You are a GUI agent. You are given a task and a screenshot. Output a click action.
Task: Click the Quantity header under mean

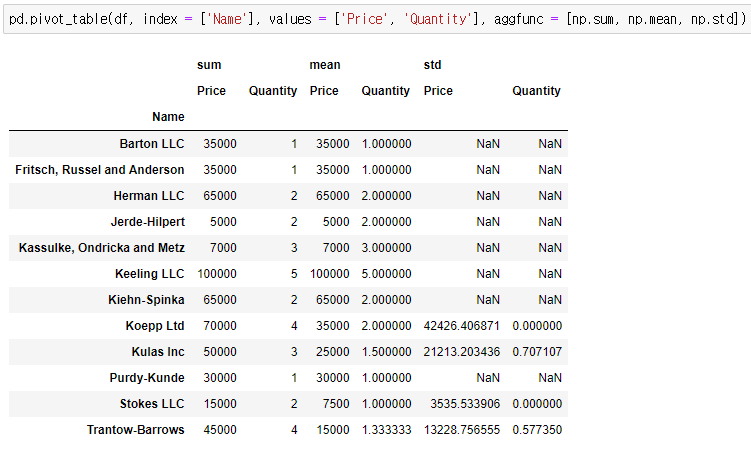click(x=386, y=91)
